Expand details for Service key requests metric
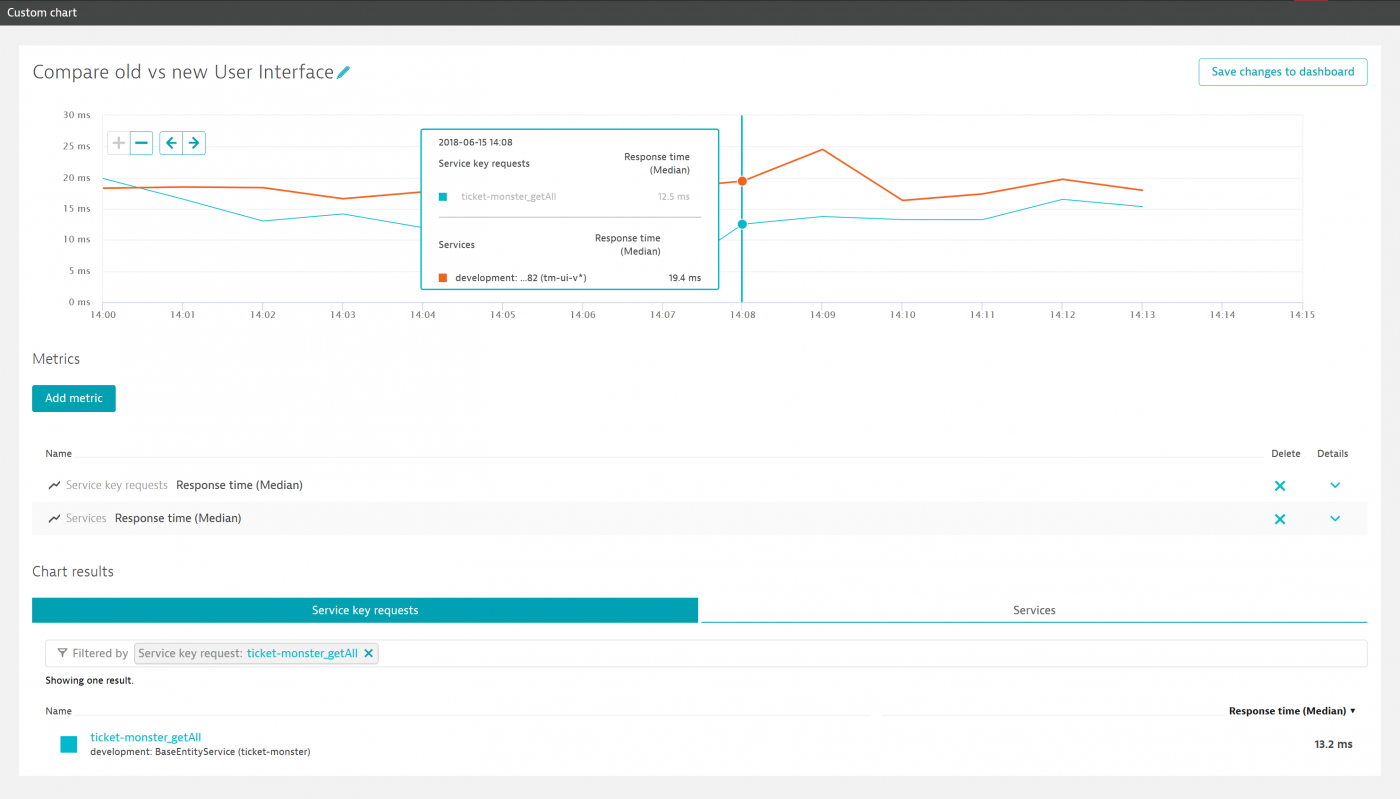This screenshot has width=1400, height=799. [1334, 485]
